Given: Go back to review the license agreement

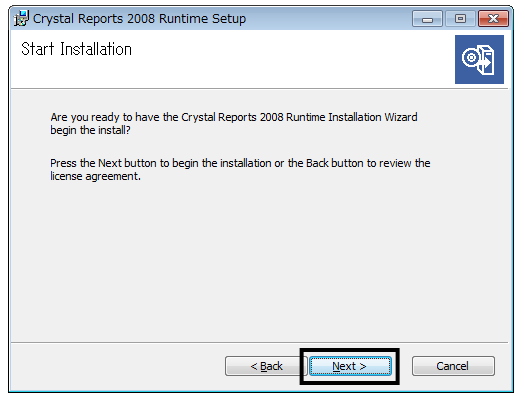Looking at the screenshot, I should click(x=266, y=366).
